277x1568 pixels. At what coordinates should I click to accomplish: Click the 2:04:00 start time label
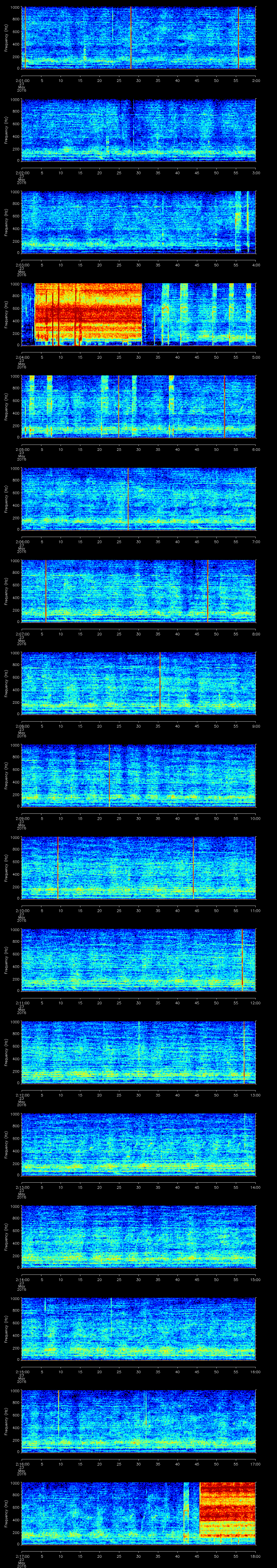click(22, 358)
